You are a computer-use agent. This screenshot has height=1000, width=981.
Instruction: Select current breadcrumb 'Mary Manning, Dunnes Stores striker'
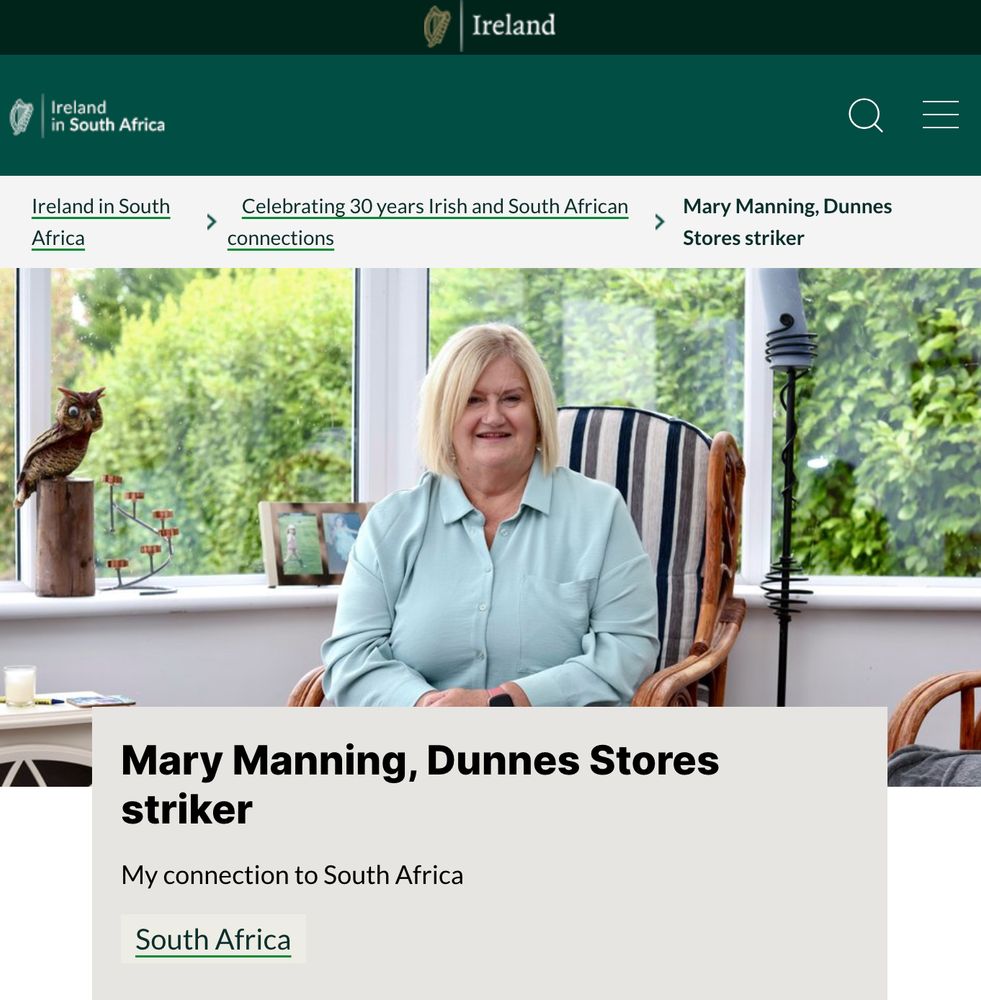tap(787, 222)
